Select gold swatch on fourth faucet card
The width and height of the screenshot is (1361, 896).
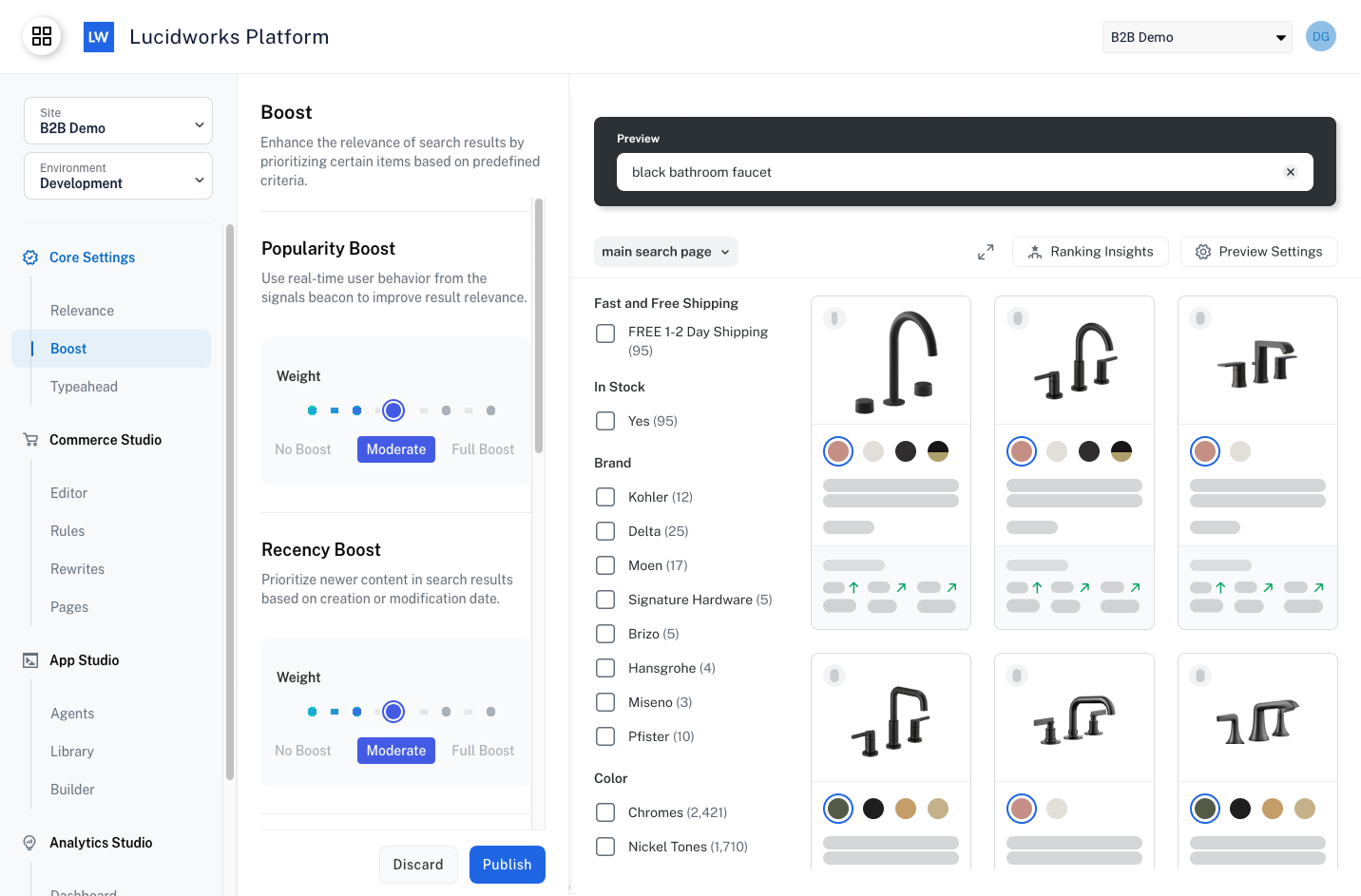point(906,809)
